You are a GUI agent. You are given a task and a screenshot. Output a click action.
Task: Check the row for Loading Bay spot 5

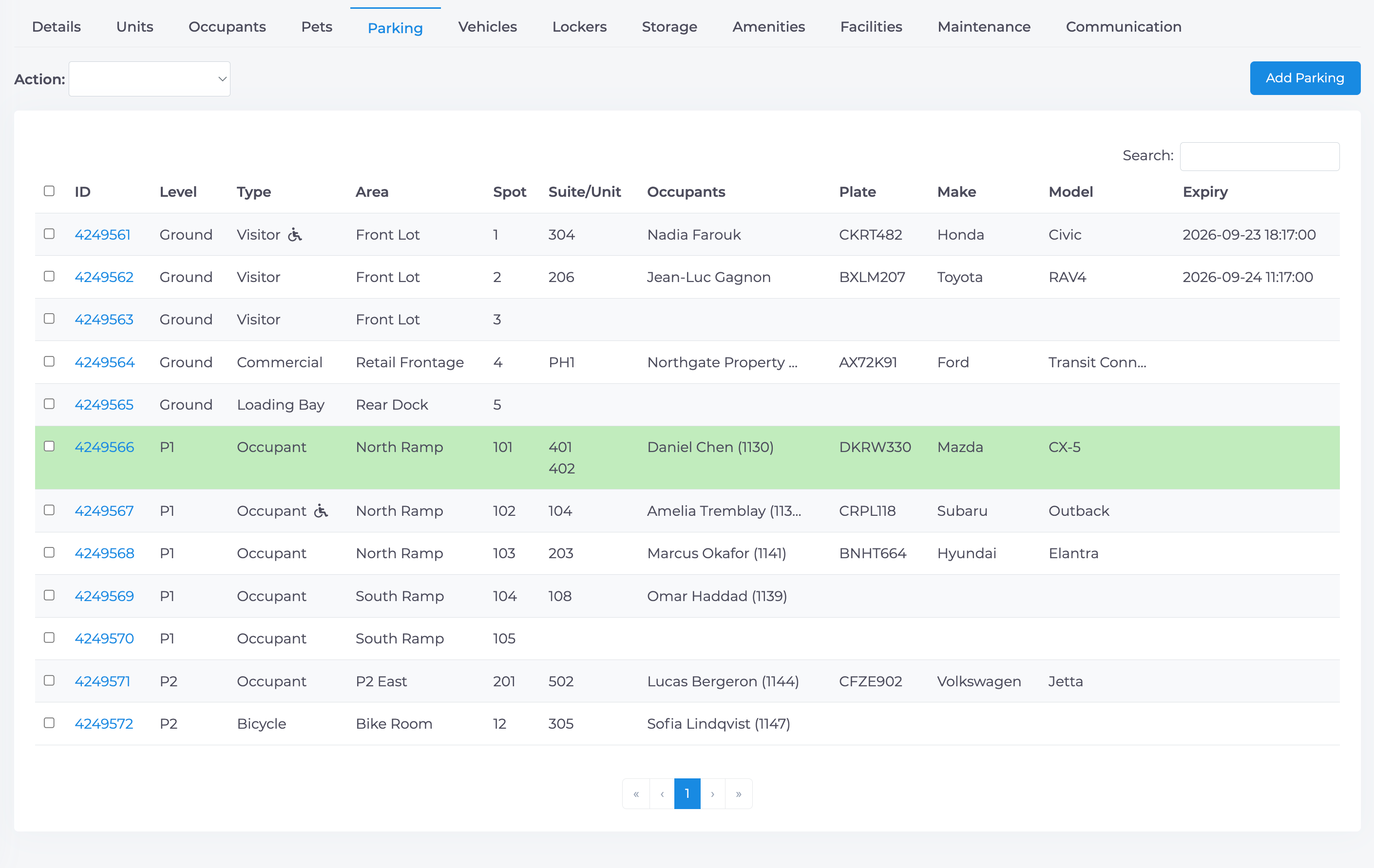pyautogui.click(x=49, y=404)
